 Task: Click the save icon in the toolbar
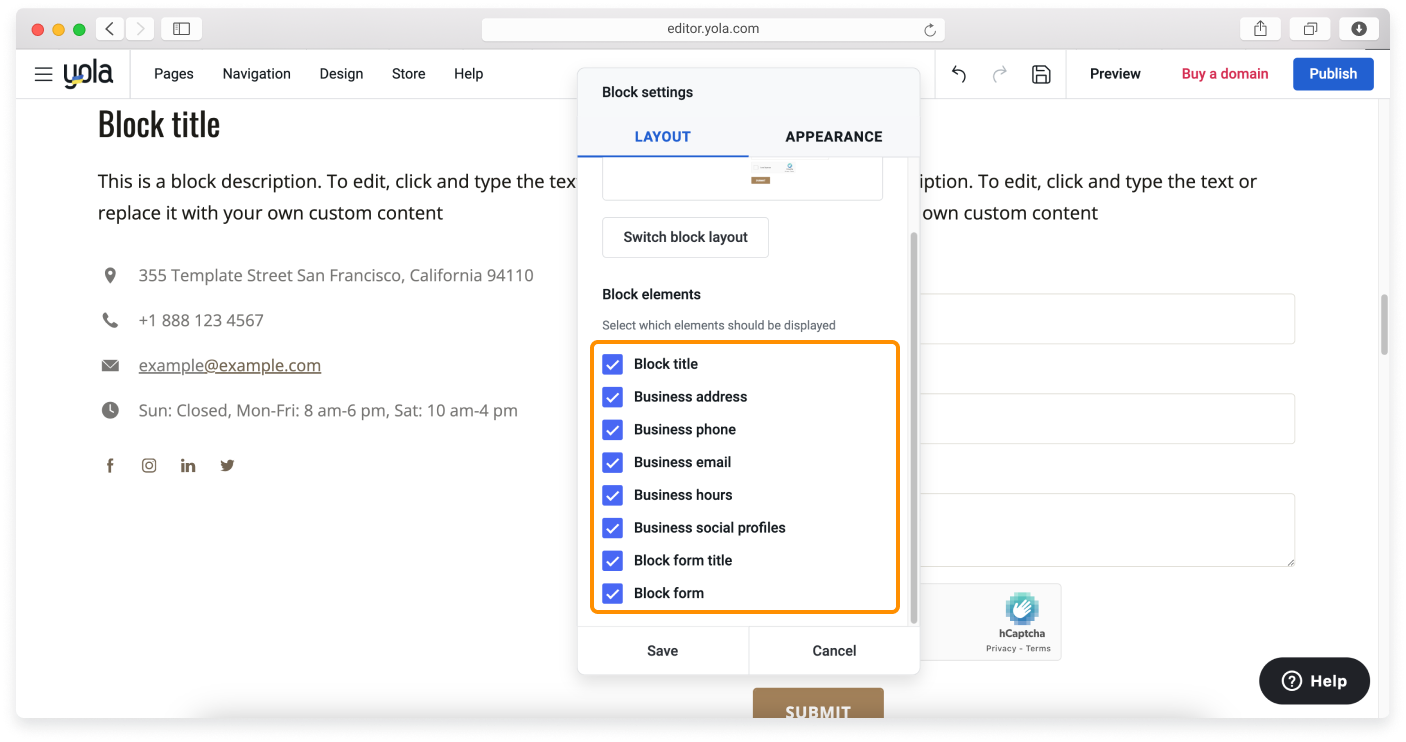tap(1041, 74)
